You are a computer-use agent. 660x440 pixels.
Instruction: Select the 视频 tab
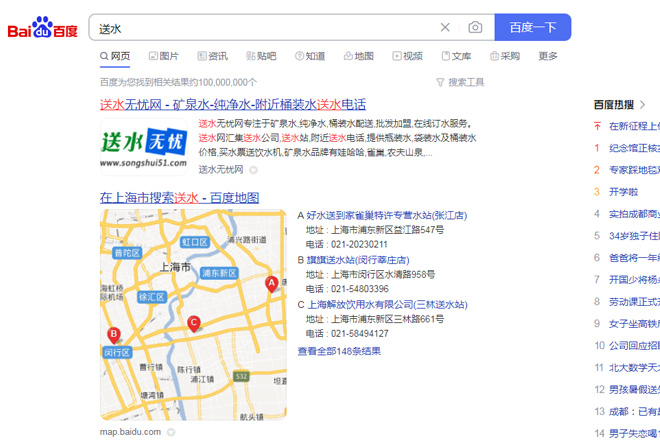pos(407,56)
